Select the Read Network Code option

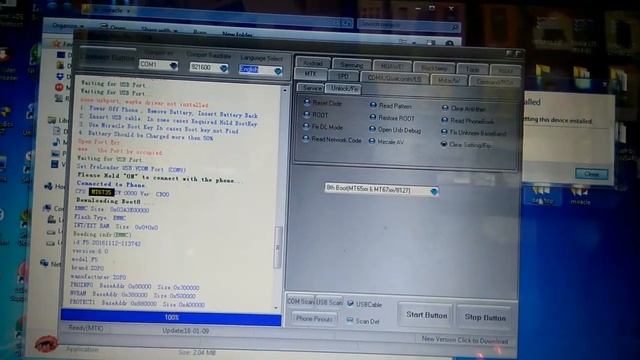pyautogui.click(x=332, y=140)
